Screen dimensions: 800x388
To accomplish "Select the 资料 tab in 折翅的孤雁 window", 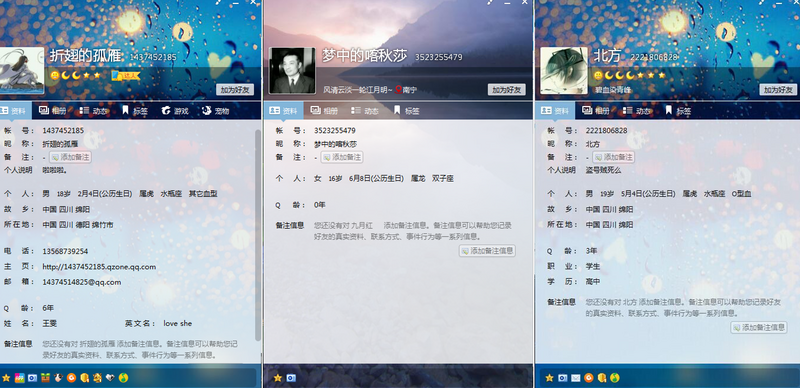I will coord(15,110).
